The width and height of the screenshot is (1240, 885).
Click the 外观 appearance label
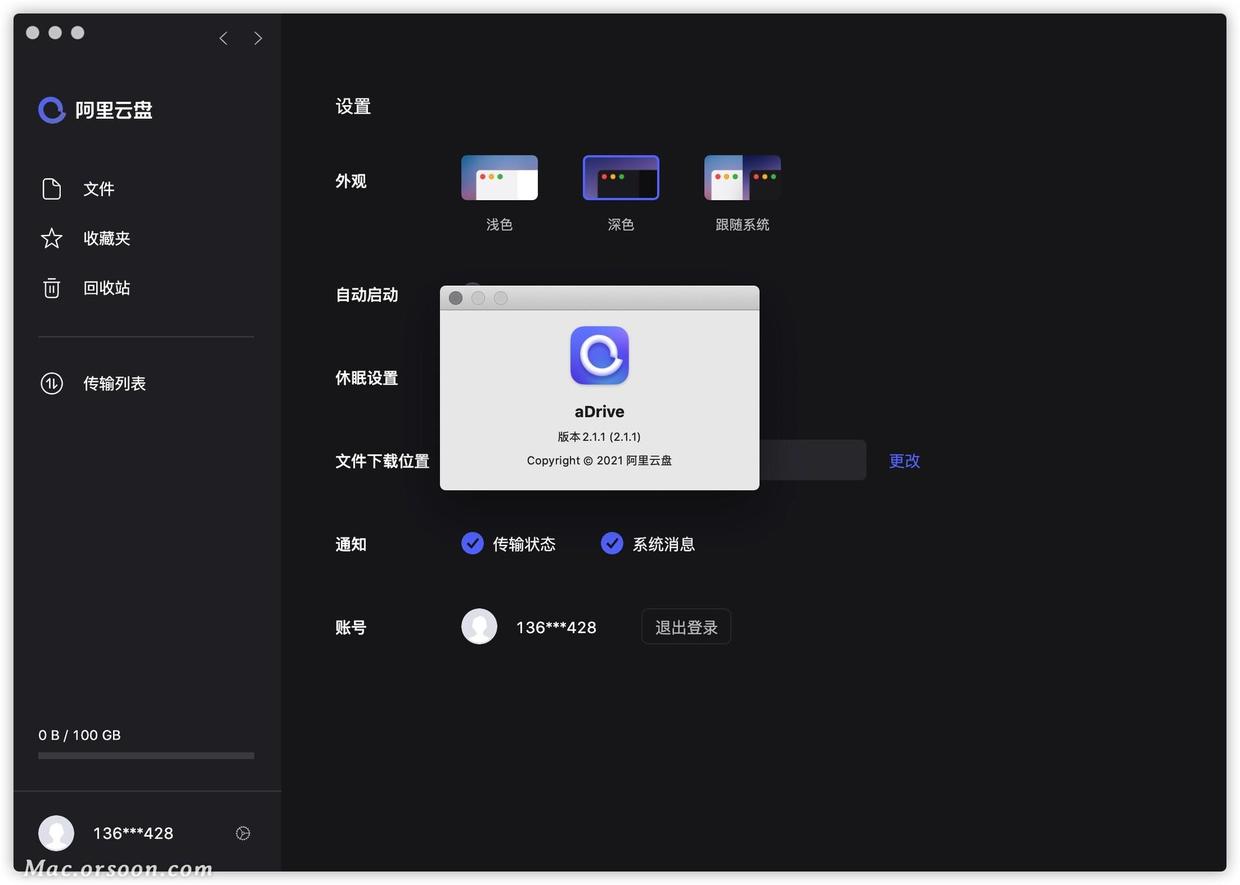click(351, 181)
